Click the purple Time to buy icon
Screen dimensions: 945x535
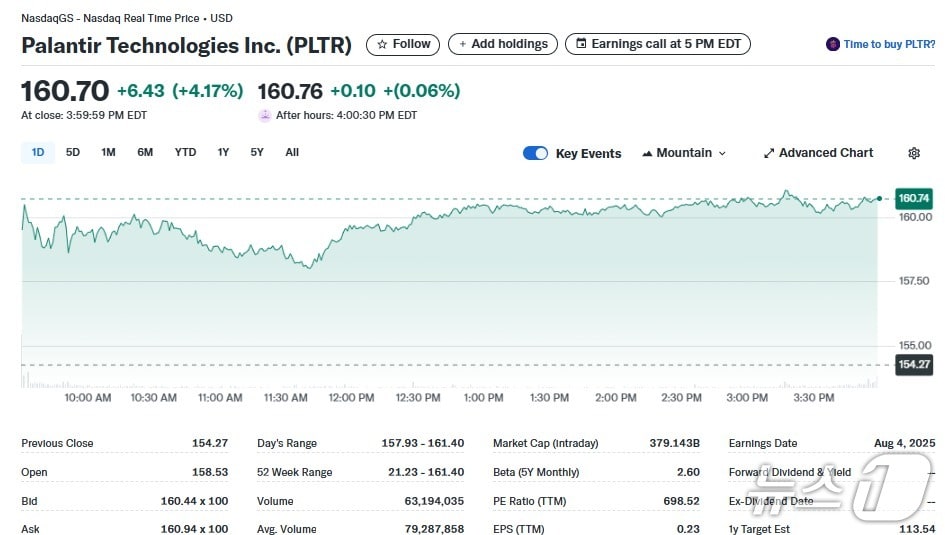[x=832, y=44]
